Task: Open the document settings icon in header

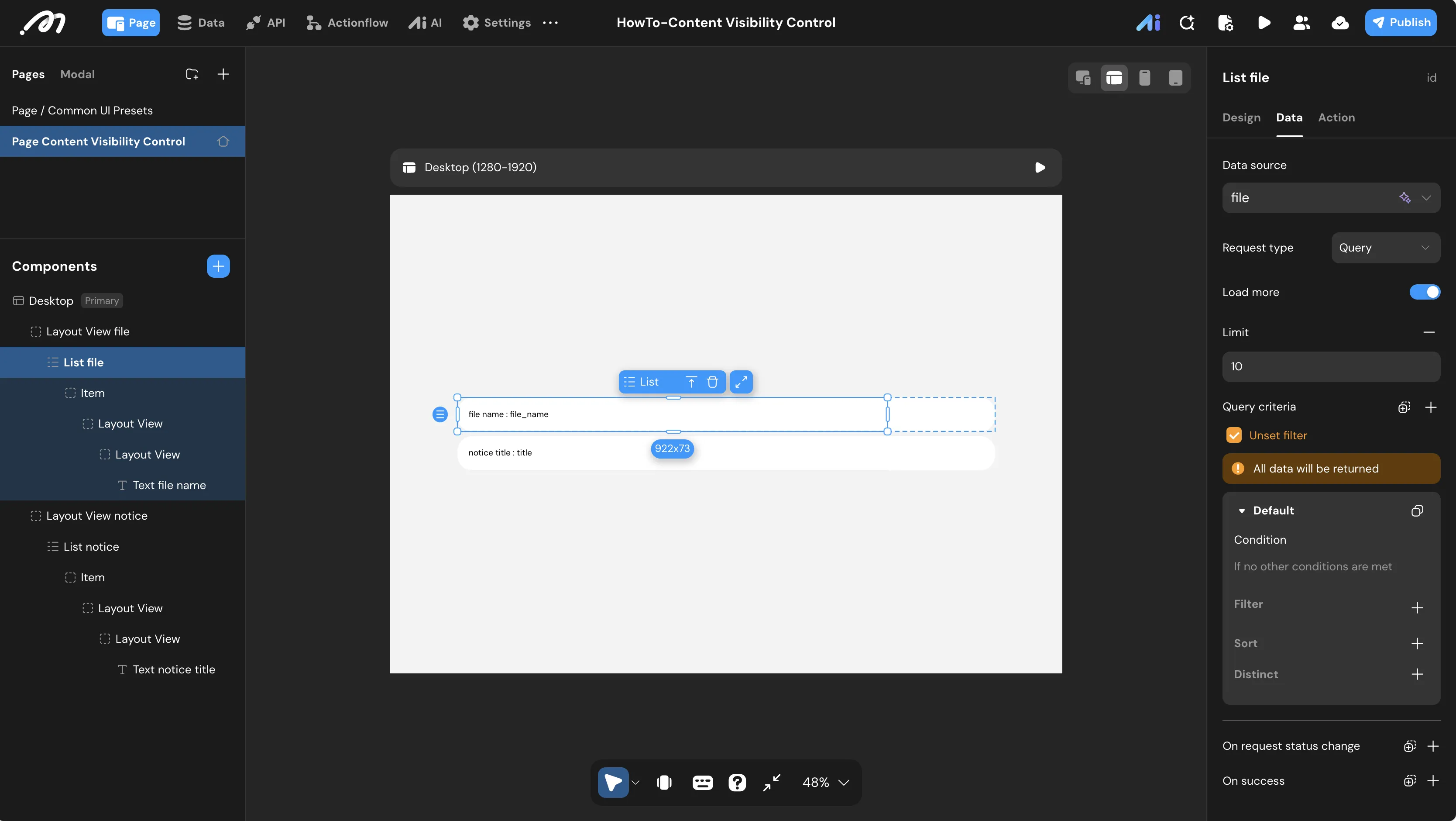Action: [1226, 23]
